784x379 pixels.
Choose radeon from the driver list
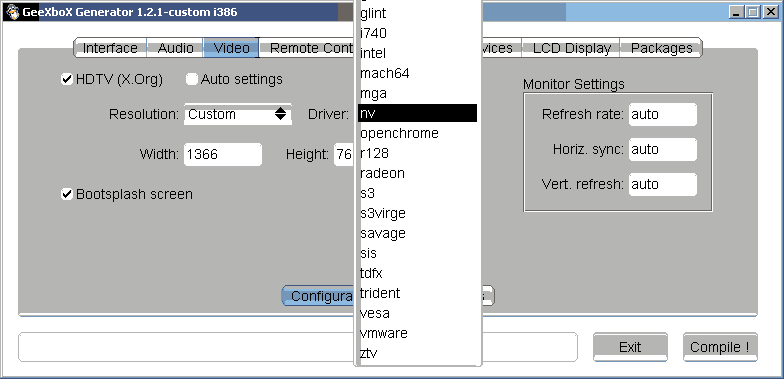point(418,173)
